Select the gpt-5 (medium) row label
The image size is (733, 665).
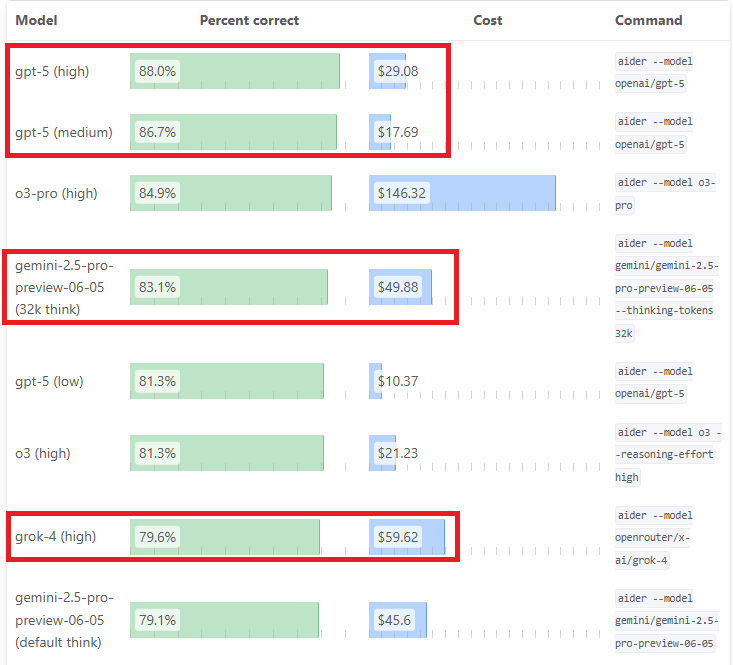click(64, 132)
